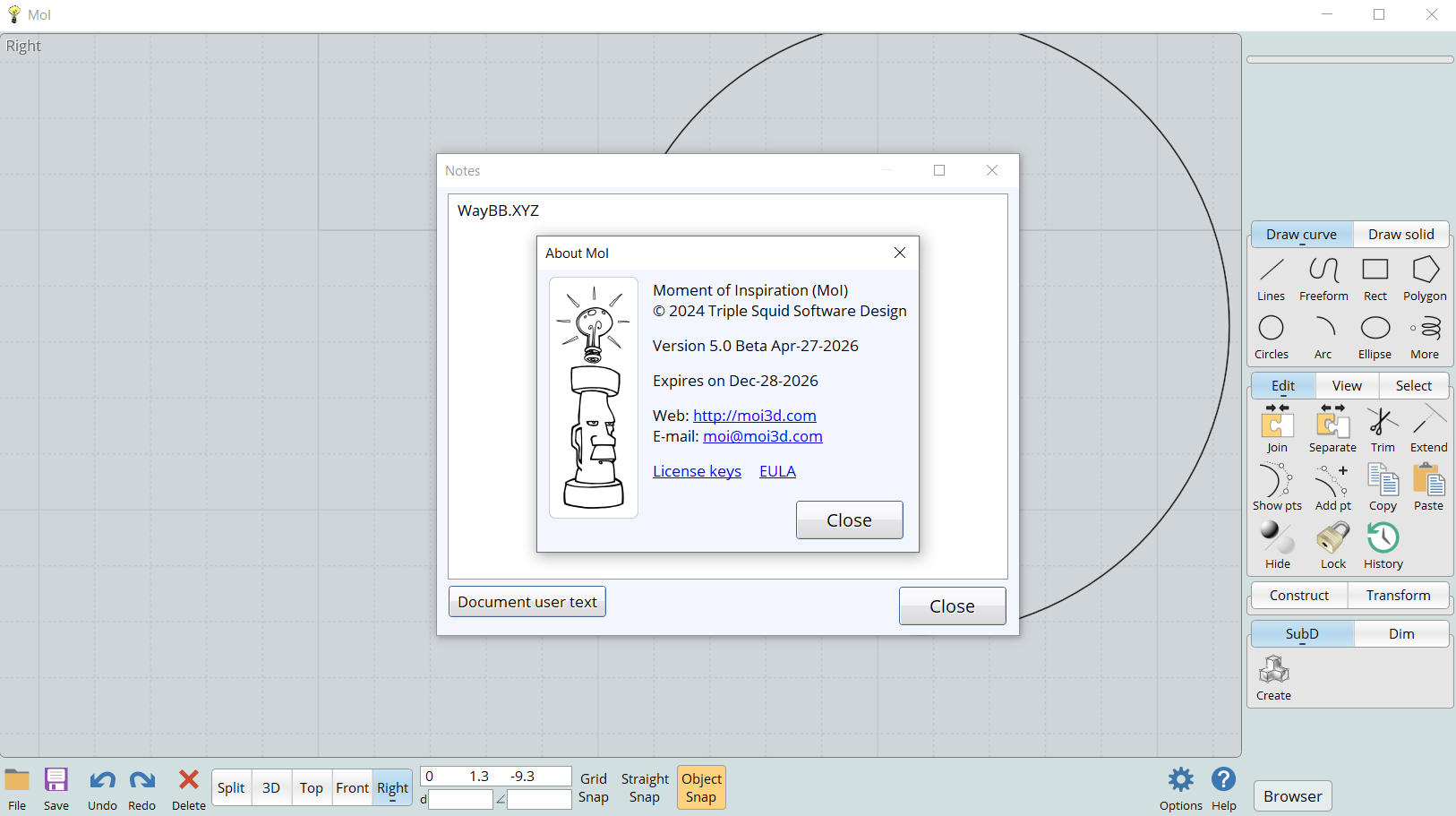The width and height of the screenshot is (1456, 816).
Task: Select the Circles tool
Action: [x=1272, y=338]
